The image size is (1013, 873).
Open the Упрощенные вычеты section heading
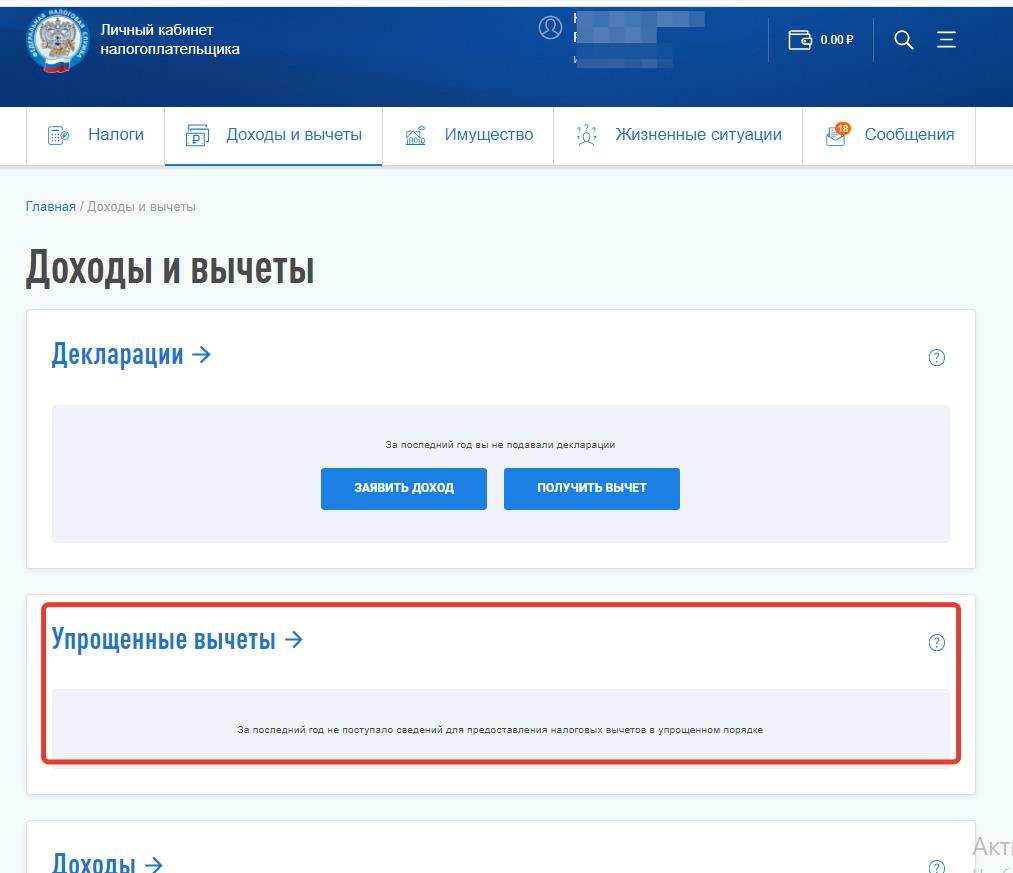[177, 639]
